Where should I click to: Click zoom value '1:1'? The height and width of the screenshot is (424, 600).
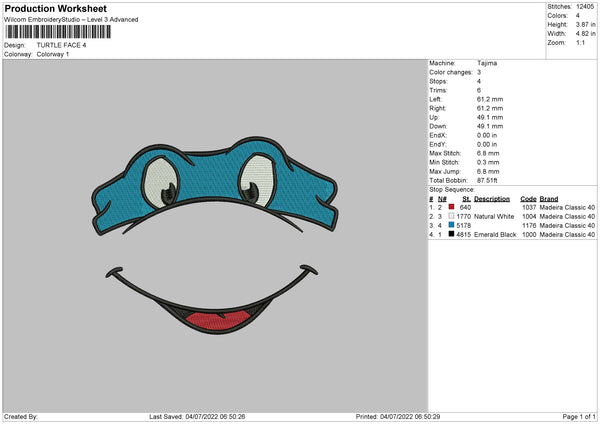[580, 42]
